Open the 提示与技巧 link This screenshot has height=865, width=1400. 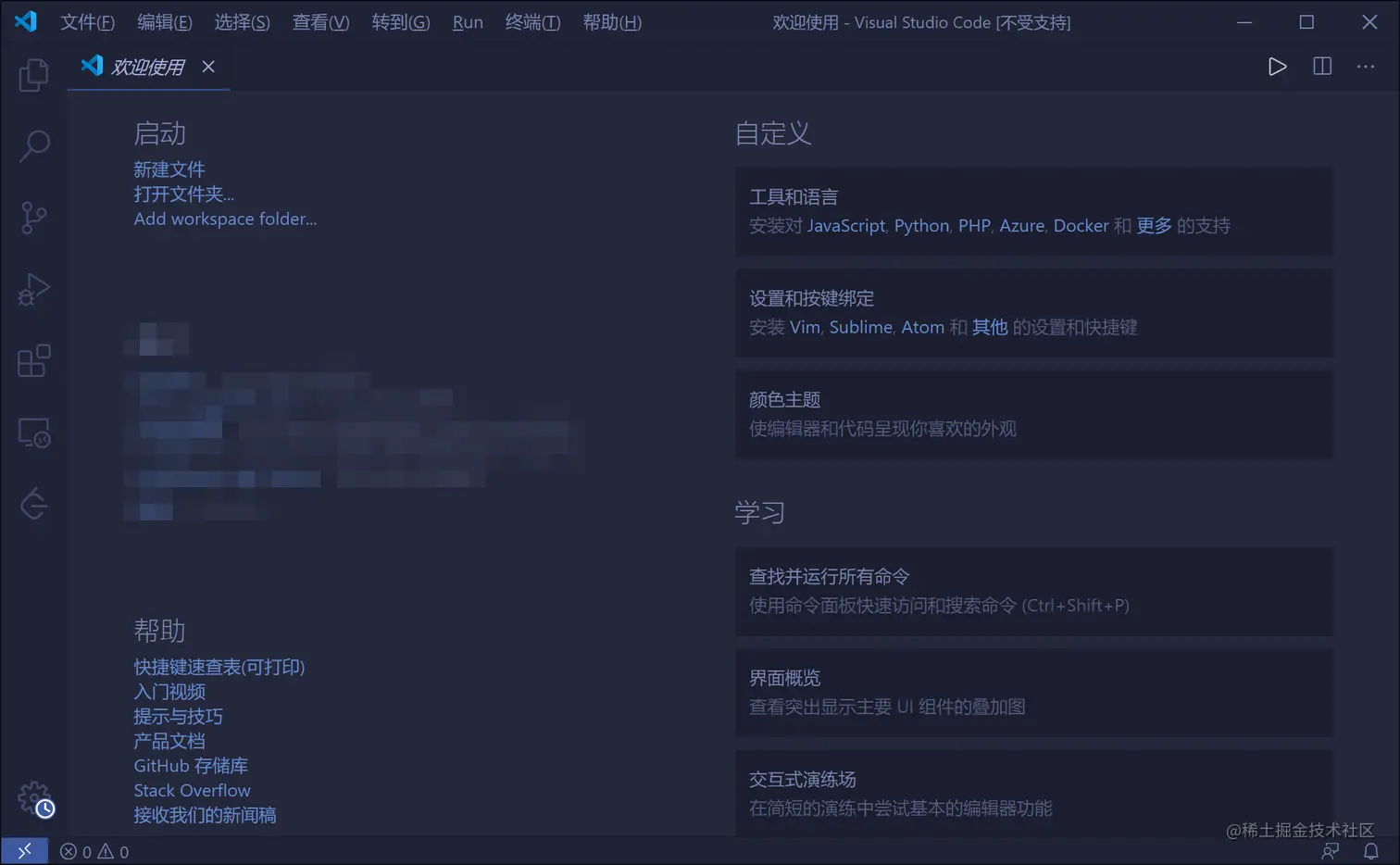tap(178, 716)
